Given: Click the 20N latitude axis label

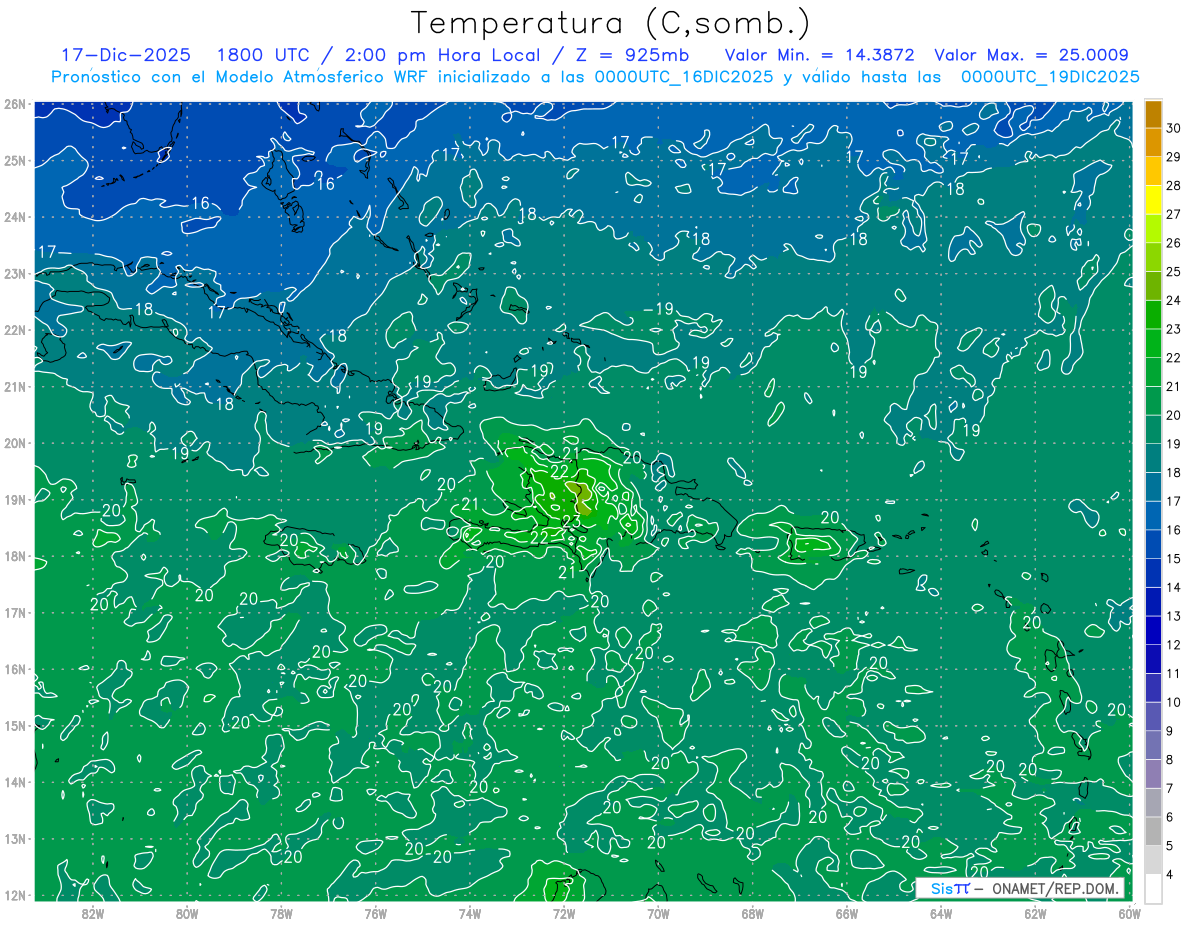Looking at the screenshot, I should click(x=14, y=443).
